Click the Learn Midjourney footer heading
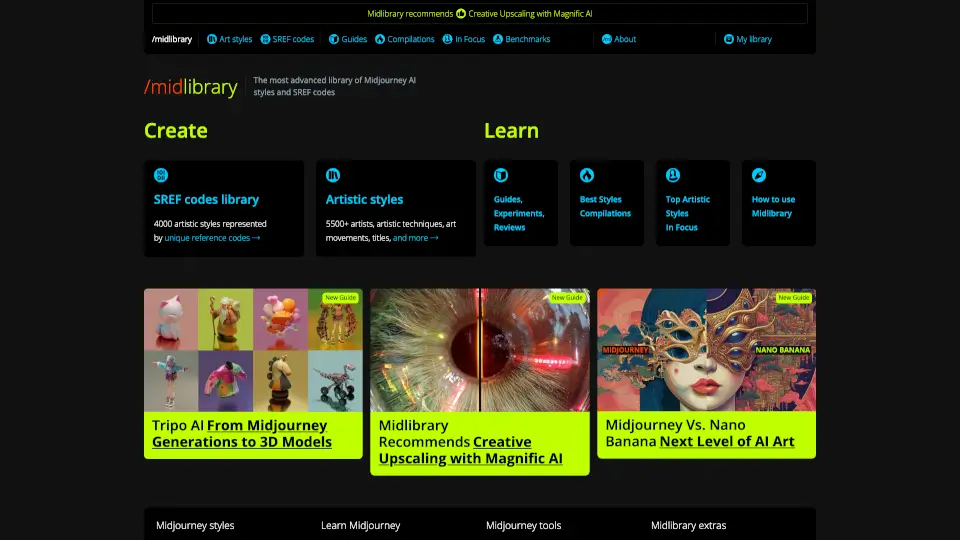Image resolution: width=960 pixels, height=540 pixels. click(x=361, y=525)
